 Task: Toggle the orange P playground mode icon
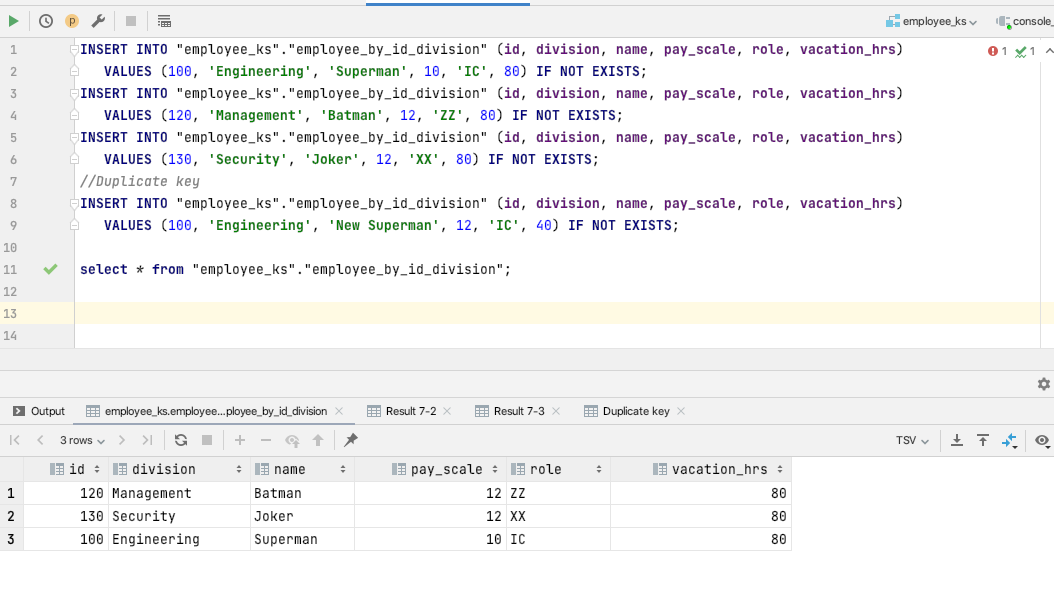[72, 20]
